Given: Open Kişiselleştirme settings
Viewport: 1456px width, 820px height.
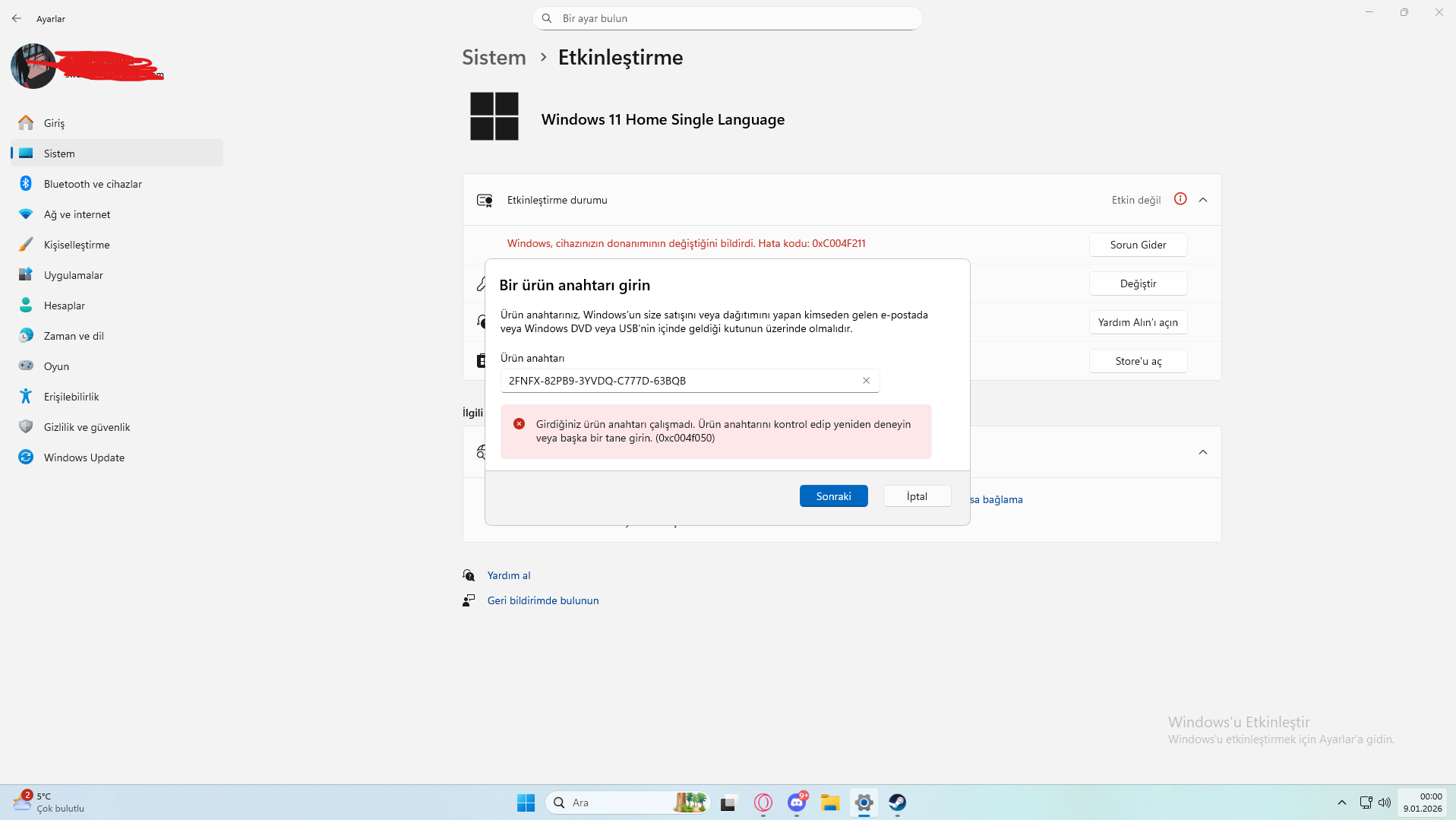Looking at the screenshot, I should pos(117,244).
